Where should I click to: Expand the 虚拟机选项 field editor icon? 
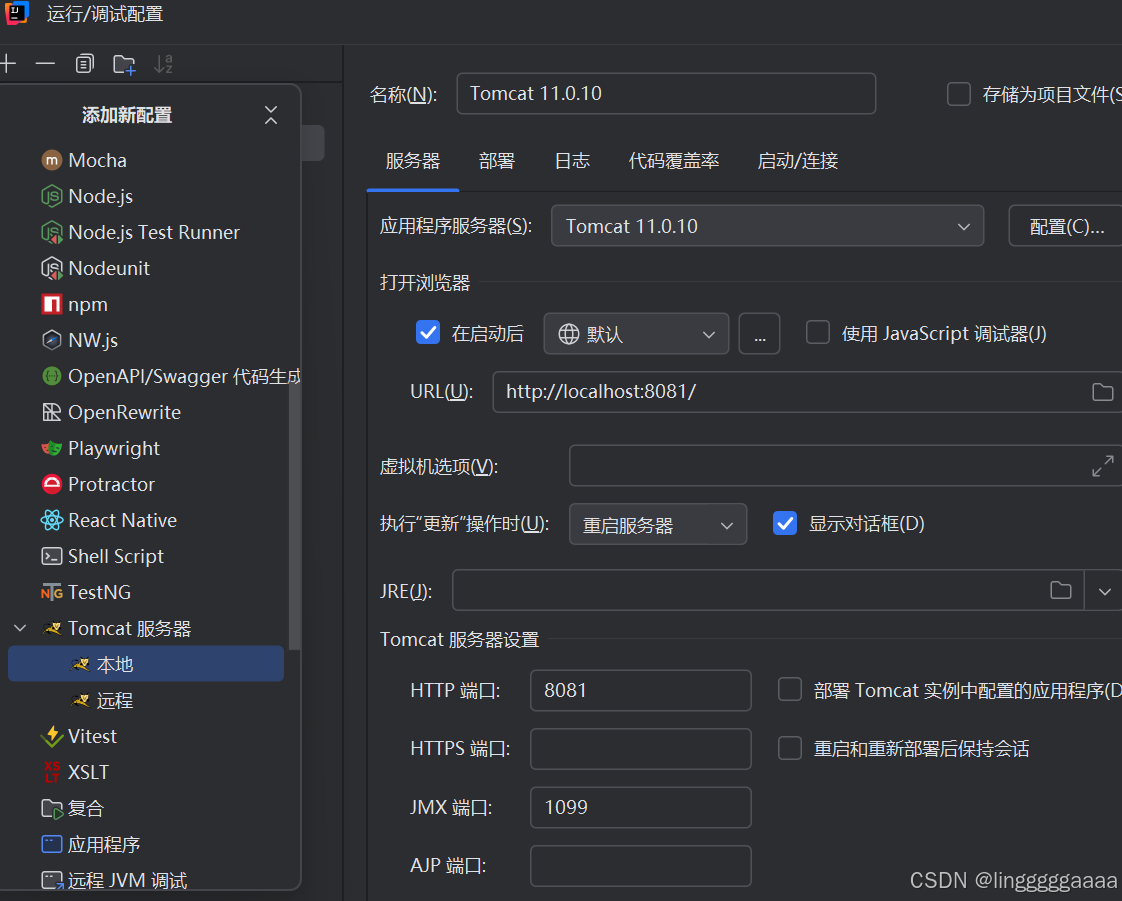(1103, 466)
